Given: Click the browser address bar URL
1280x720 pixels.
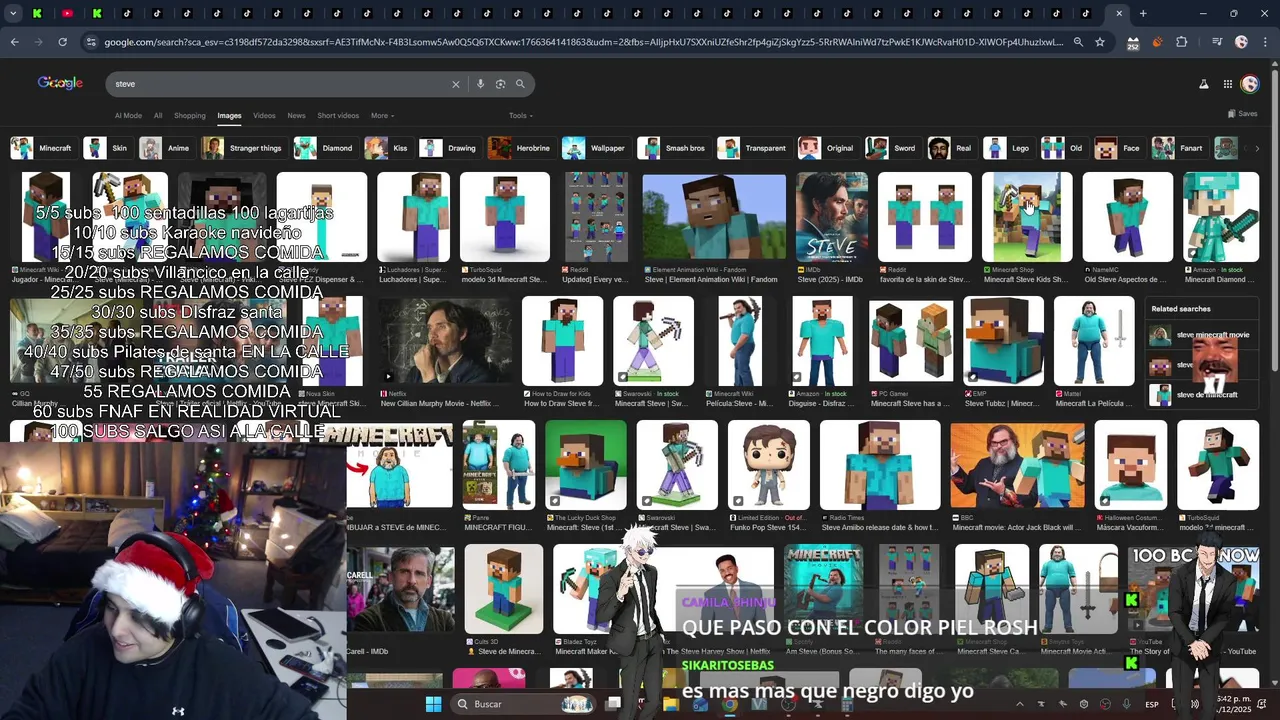Looking at the screenshot, I should 584,42.
